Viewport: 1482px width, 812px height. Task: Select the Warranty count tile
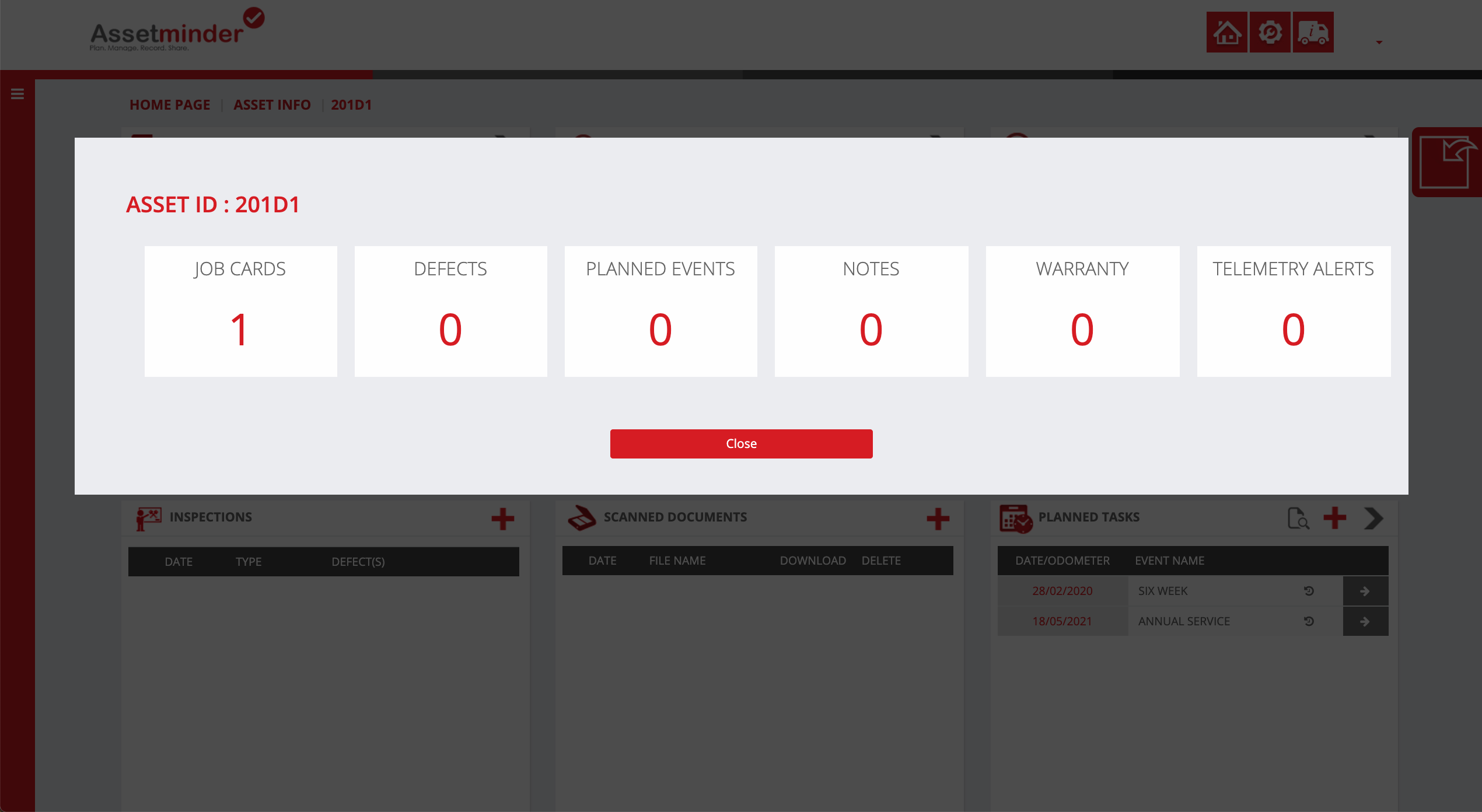click(1082, 311)
